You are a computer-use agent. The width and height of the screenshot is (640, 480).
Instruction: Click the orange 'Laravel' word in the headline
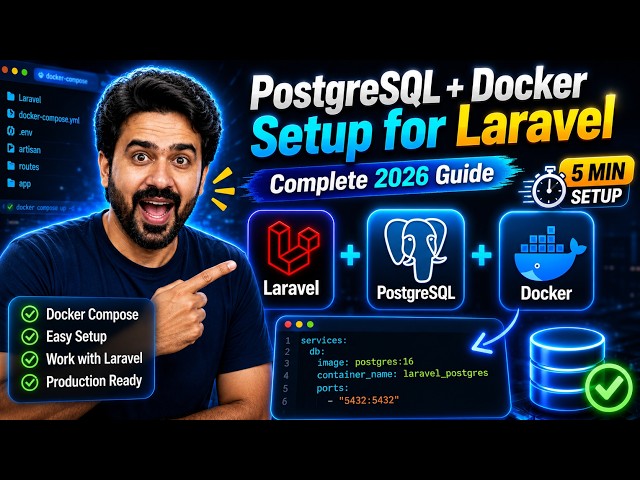click(536, 121)
